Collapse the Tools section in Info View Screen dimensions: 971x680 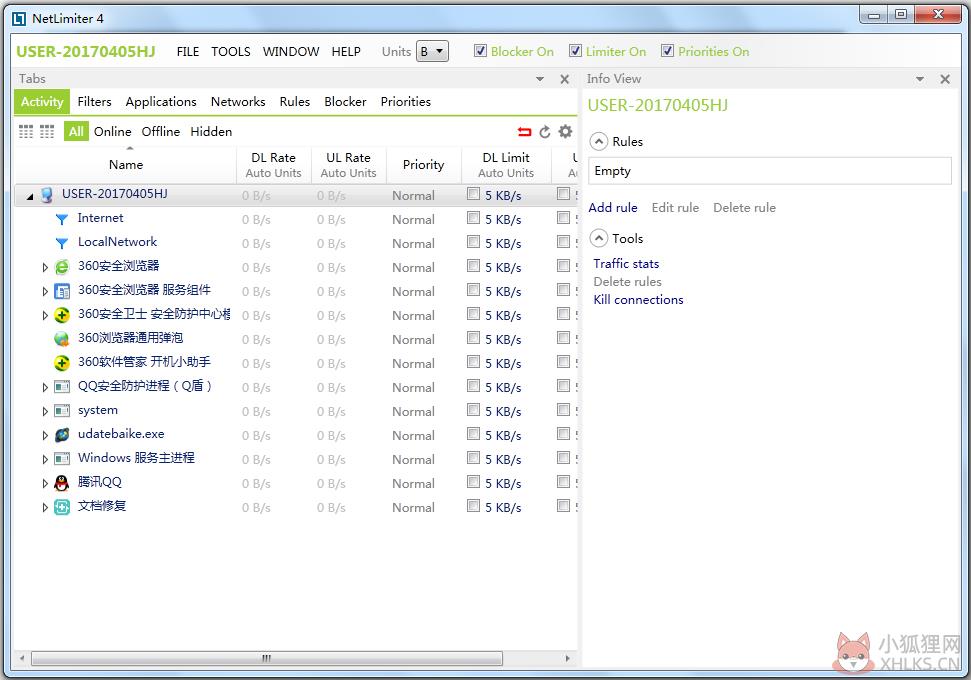[x=598, y=238]
